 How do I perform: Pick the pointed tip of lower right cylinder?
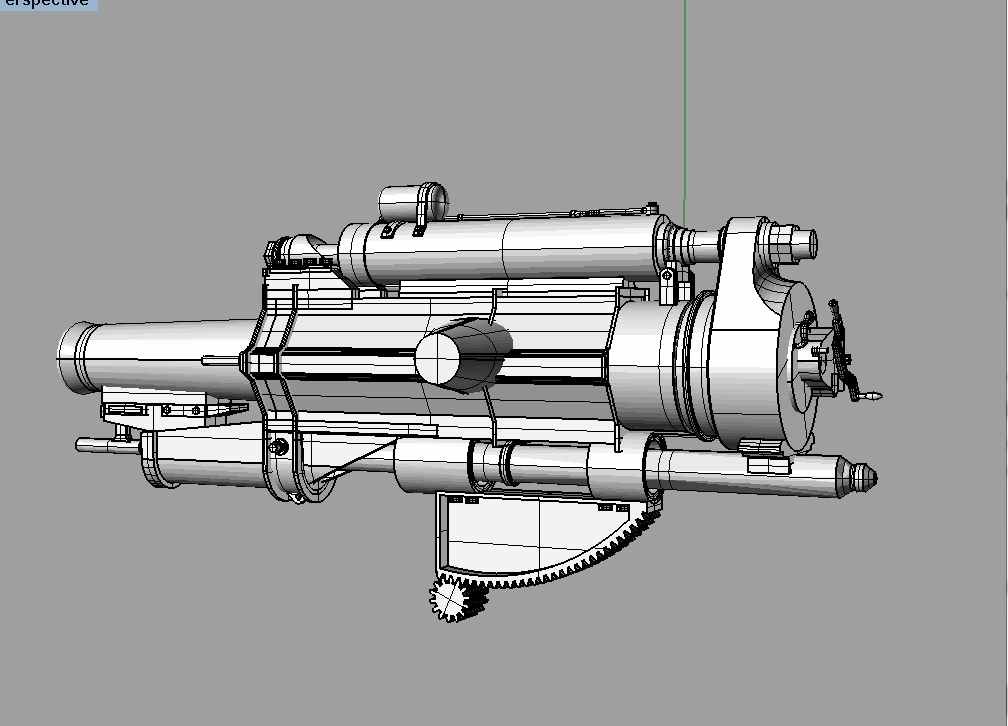click(864, 479)
